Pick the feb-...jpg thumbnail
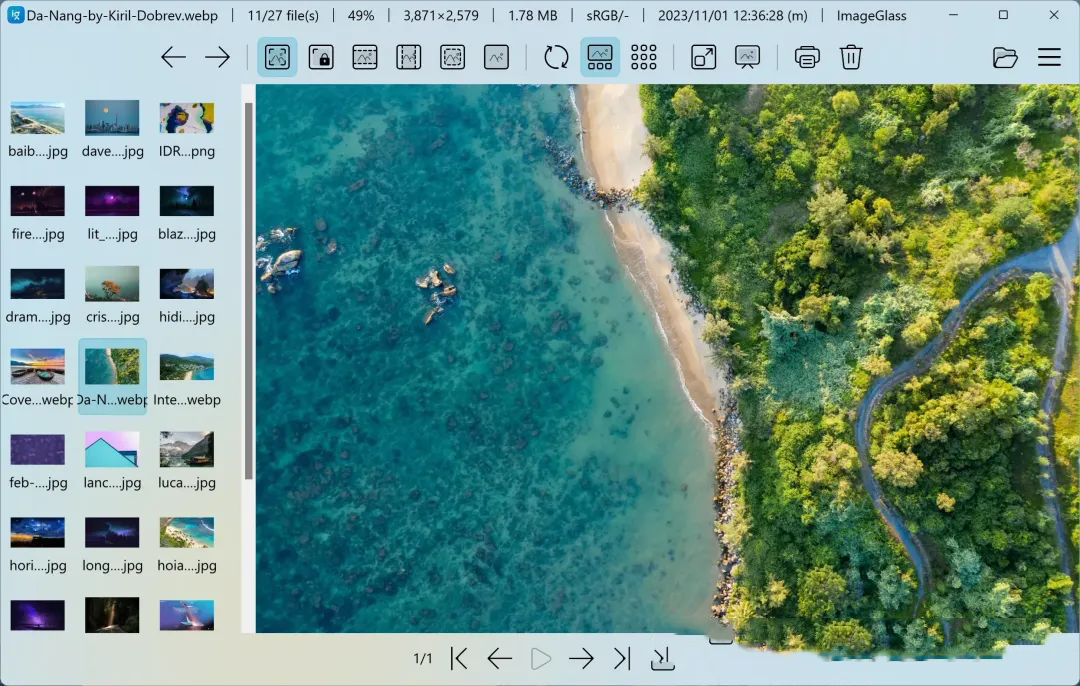 [x=38, y=461]
